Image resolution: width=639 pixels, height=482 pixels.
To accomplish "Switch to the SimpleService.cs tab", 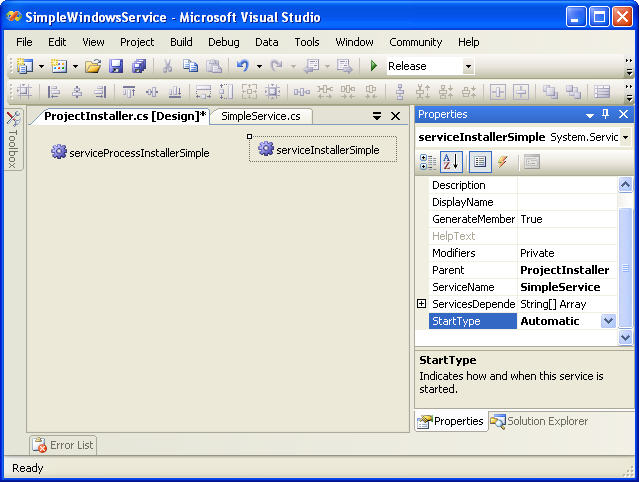I will pyautogui.click(x=261, y=116).
